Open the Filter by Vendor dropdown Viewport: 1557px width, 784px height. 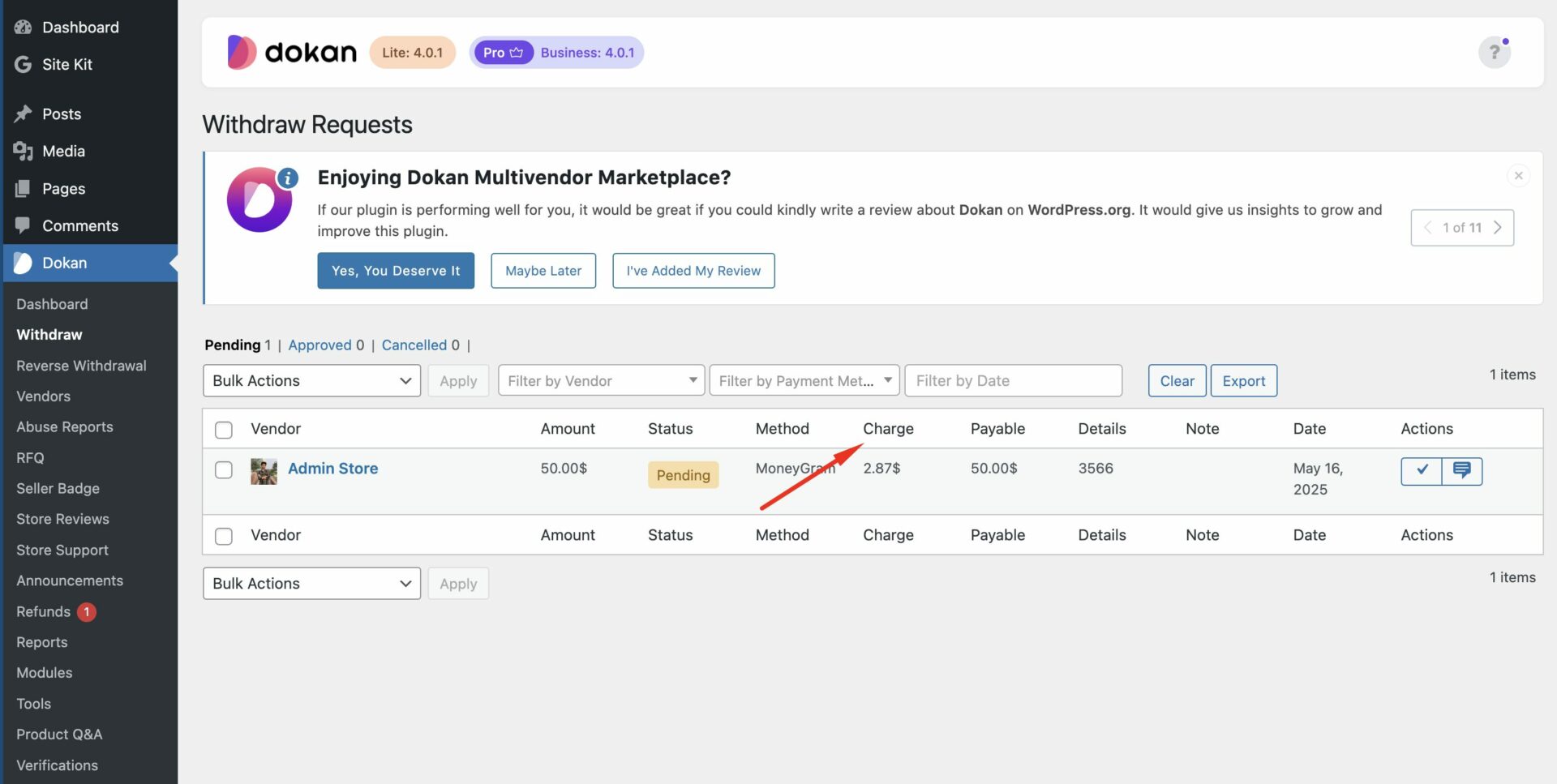pyautogui.click(x=601, y=381)
